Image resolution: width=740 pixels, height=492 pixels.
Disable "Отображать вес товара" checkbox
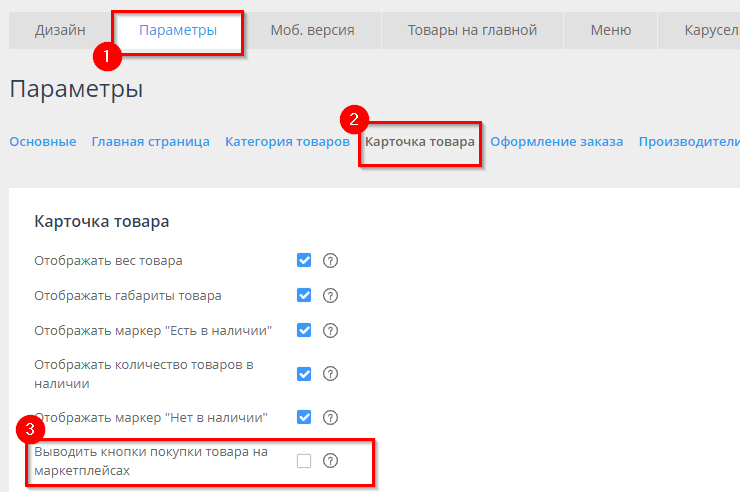coord(304,261)
